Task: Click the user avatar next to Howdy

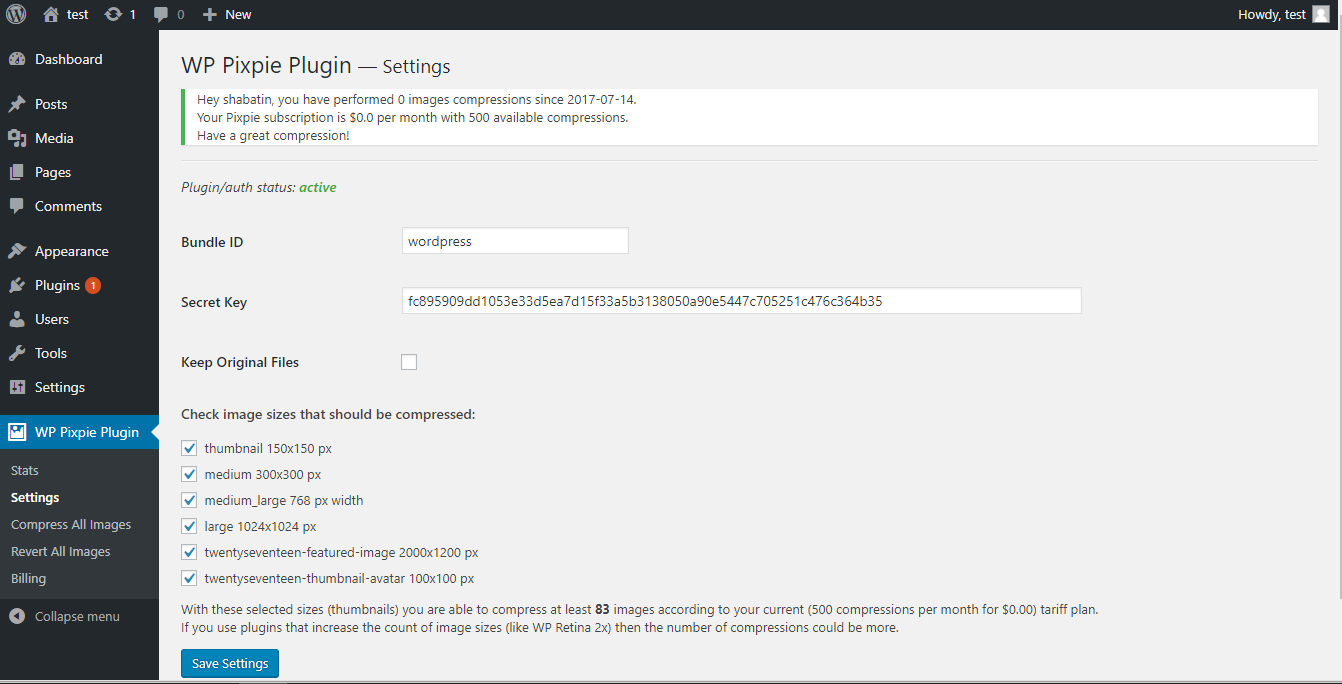Action: point(1321,14)
